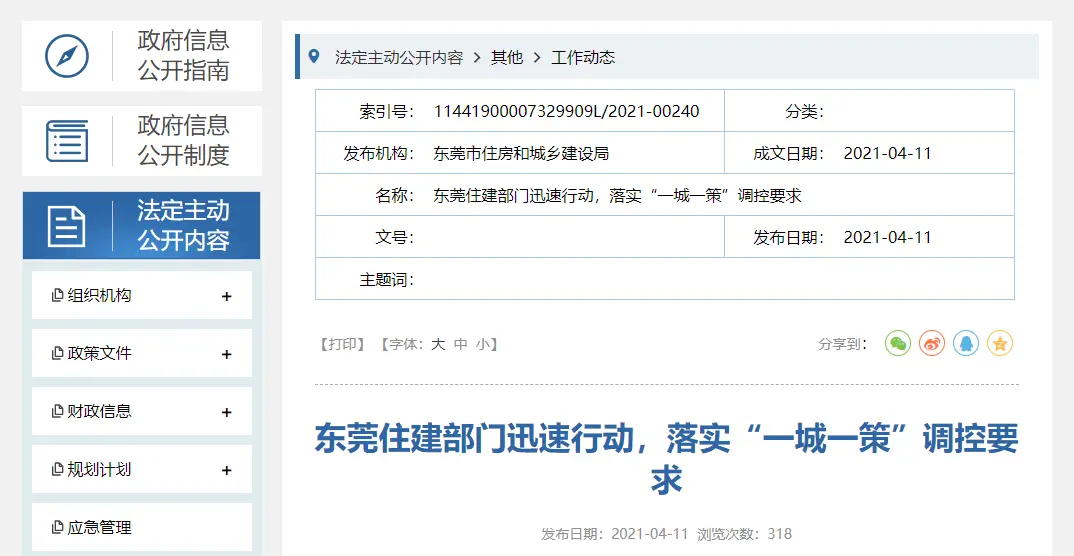Click the 发布机构 label cell
The image size is (1074, 556).
(x=378, y=153)
